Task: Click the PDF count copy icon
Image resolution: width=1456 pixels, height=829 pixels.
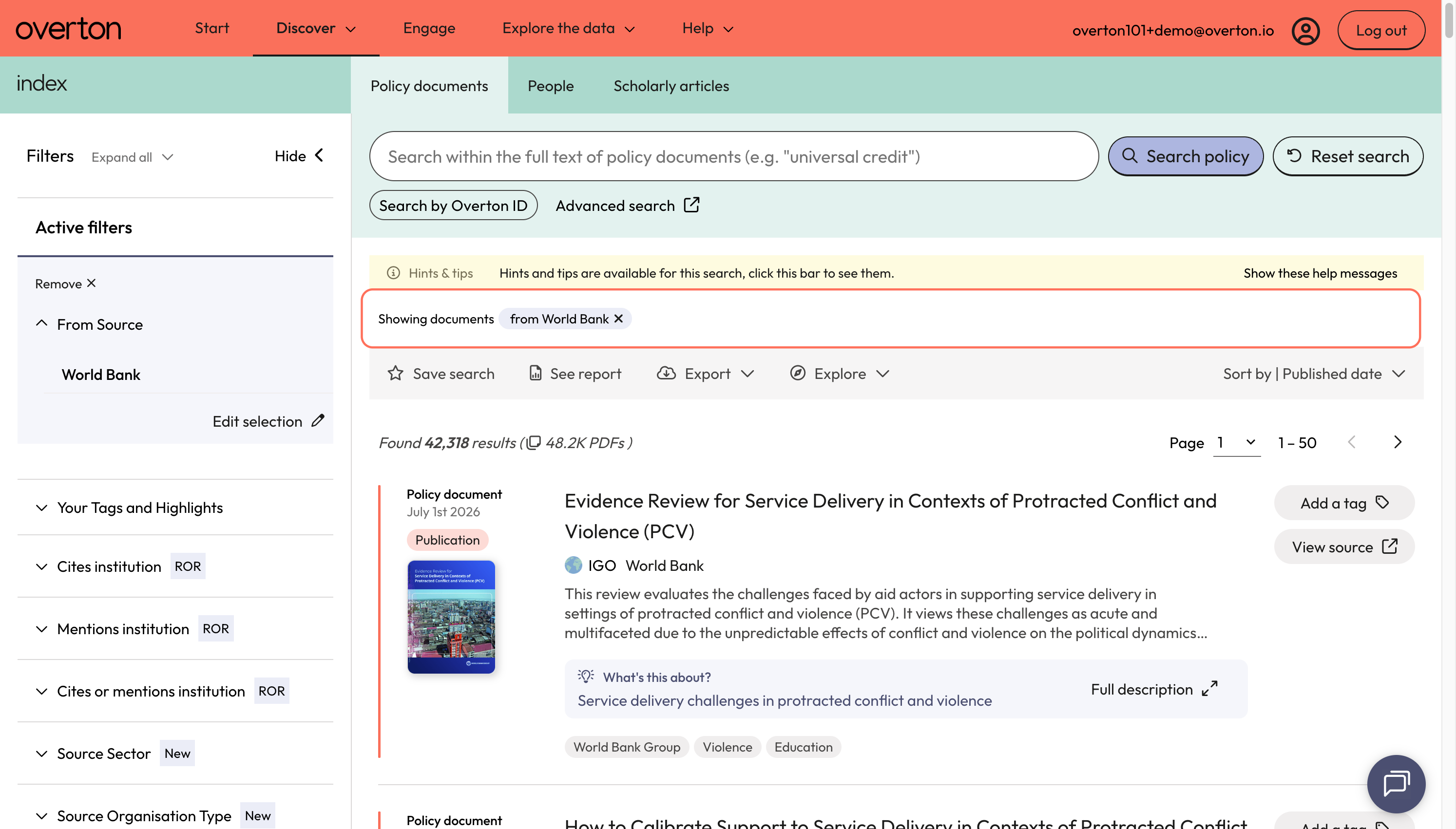Action: (x=533, y=442)
